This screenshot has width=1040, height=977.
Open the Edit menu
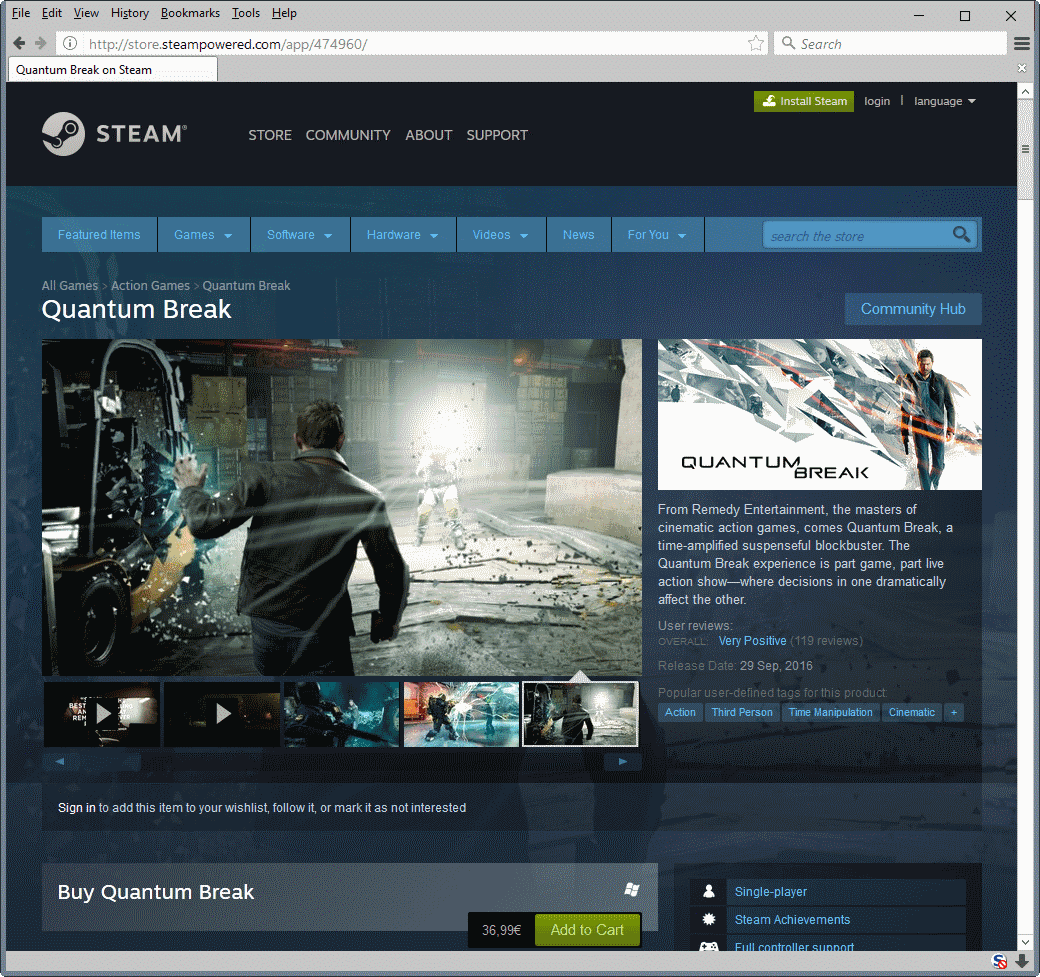pos(51,13)
